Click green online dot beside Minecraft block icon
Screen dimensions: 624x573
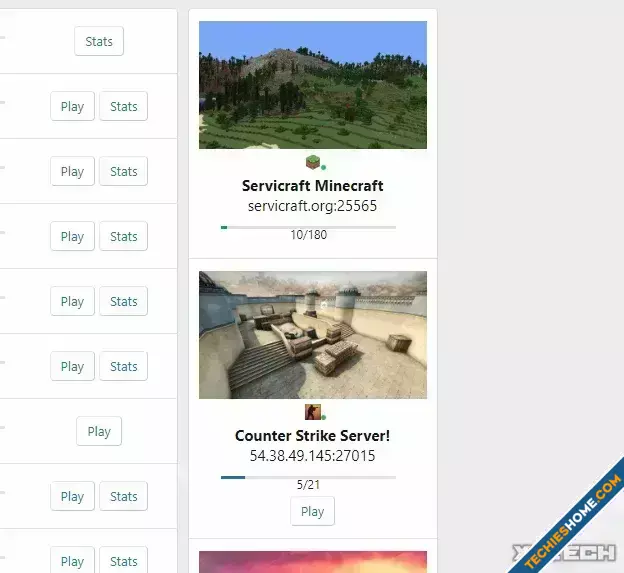point(324,168)
